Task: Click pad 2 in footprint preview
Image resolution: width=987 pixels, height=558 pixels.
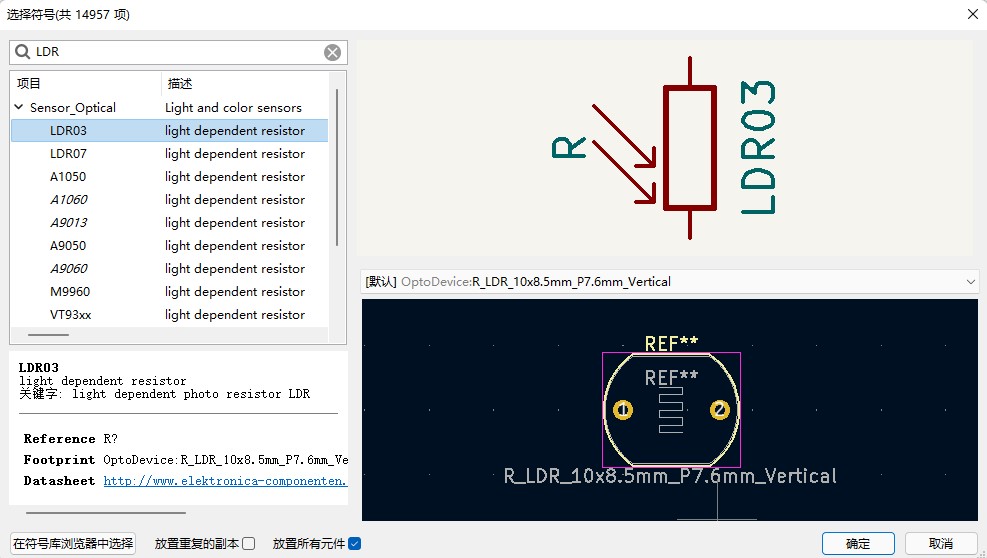Action: [x=719, y=410]
